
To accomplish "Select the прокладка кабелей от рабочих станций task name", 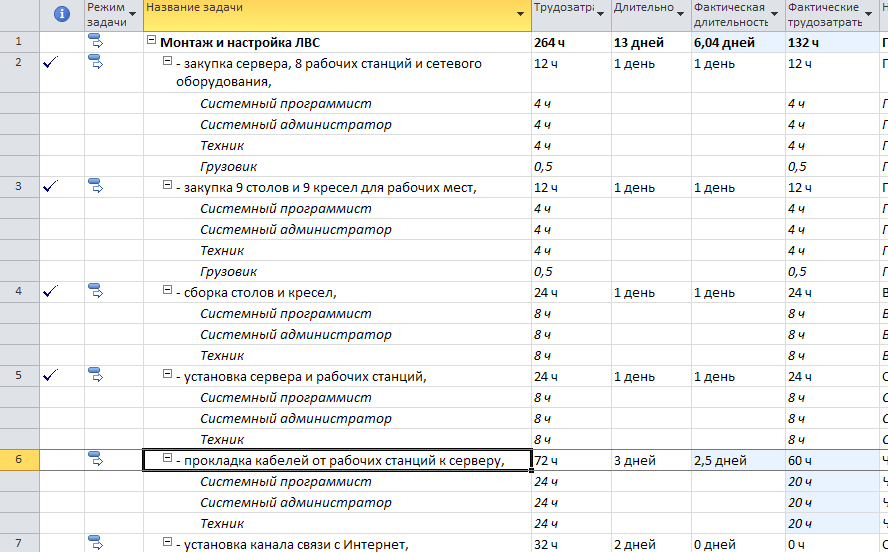I will click(x=340, y=461).
